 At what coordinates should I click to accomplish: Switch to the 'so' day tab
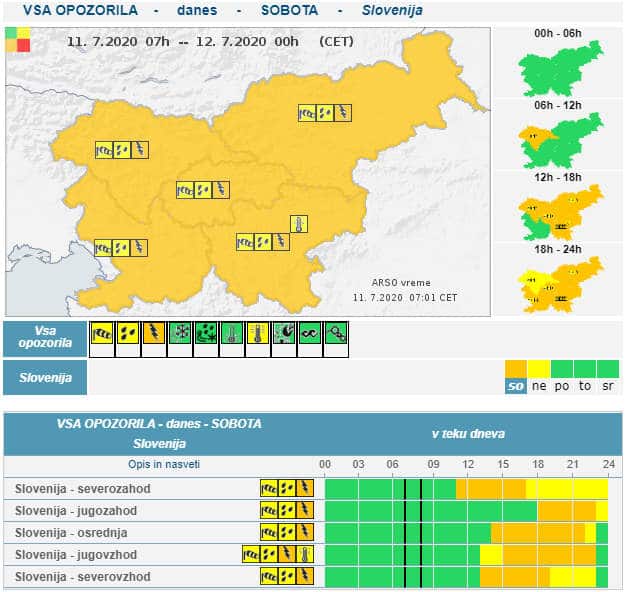516,386
